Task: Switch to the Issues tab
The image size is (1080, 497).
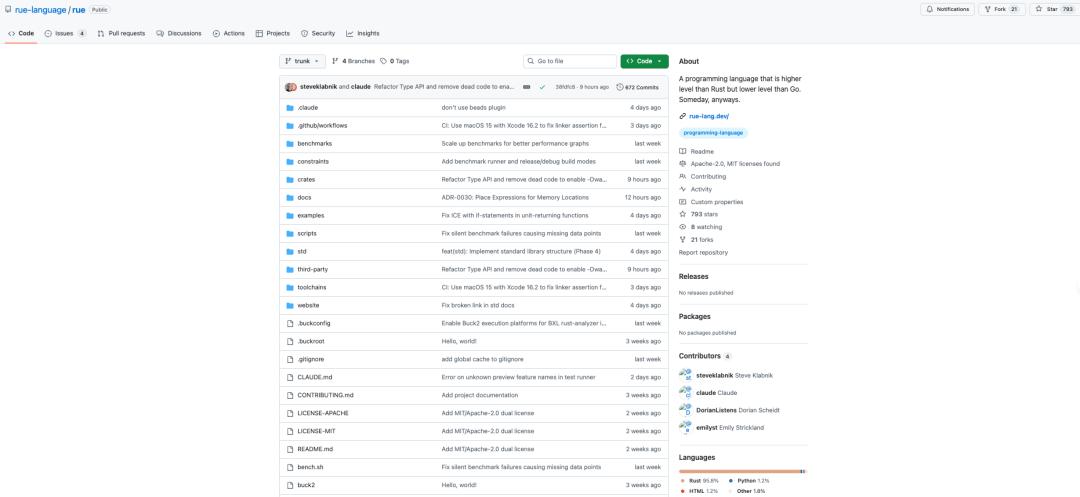Action: [65, 33]
